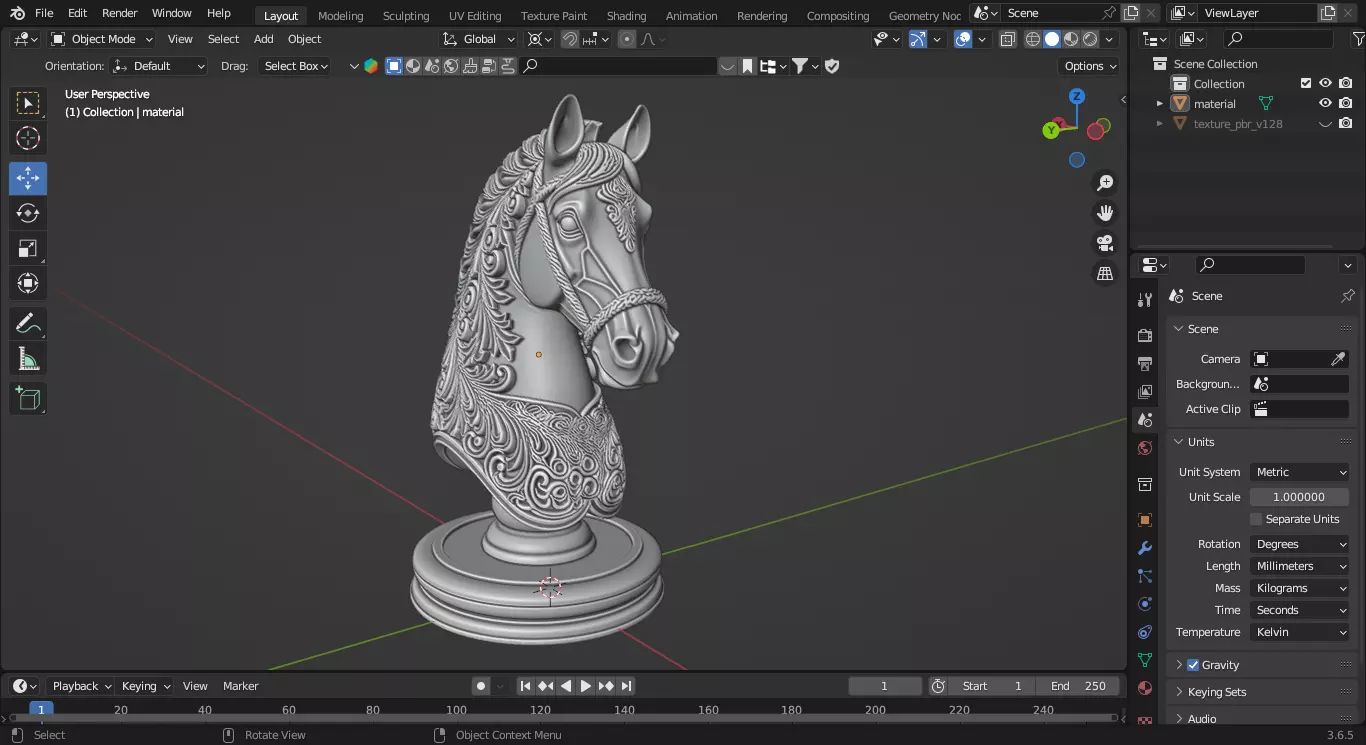
Task: Expand the material object in outliner
Action: (1160, 104)
